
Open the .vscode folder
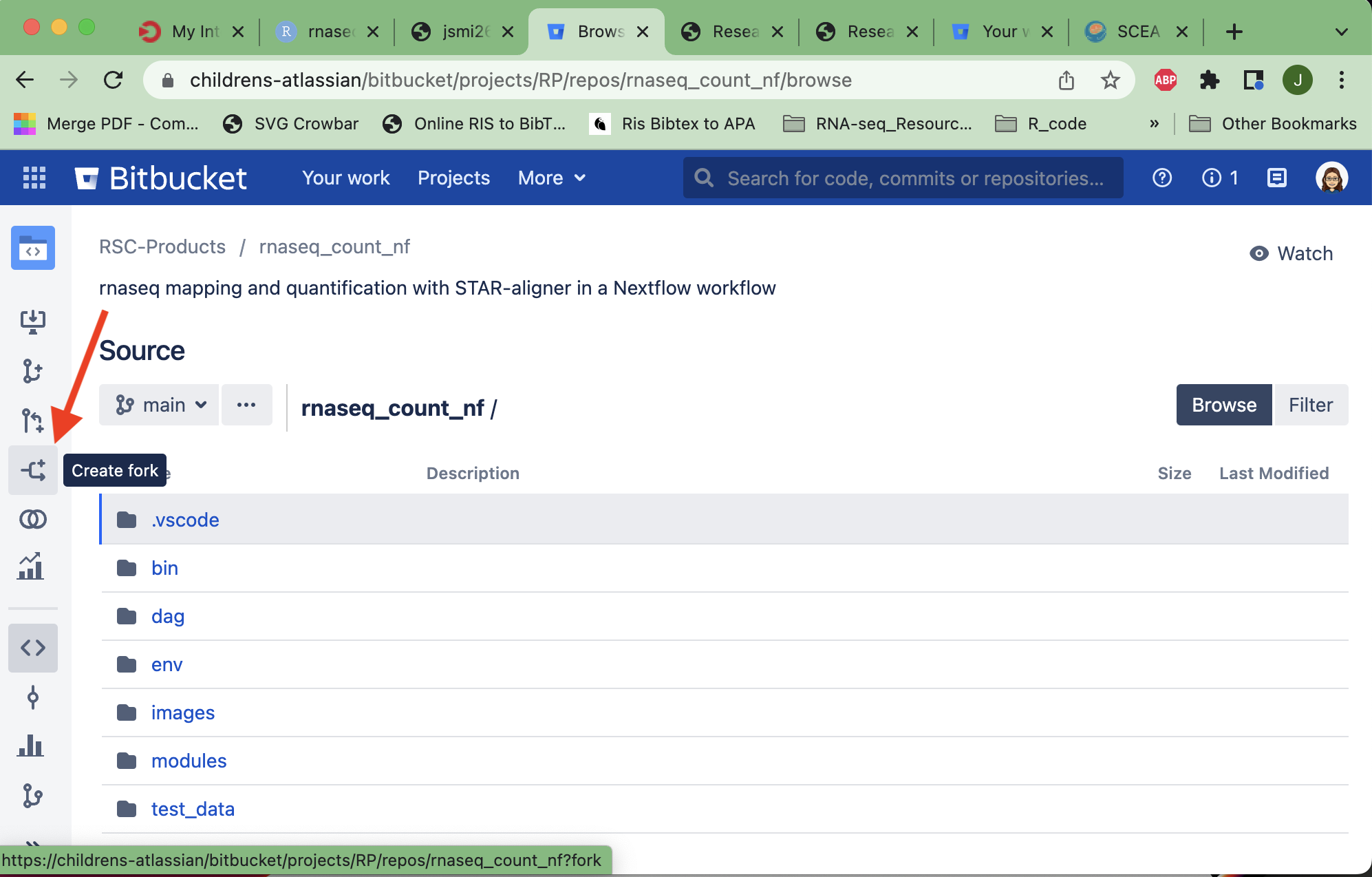point(185,520)
